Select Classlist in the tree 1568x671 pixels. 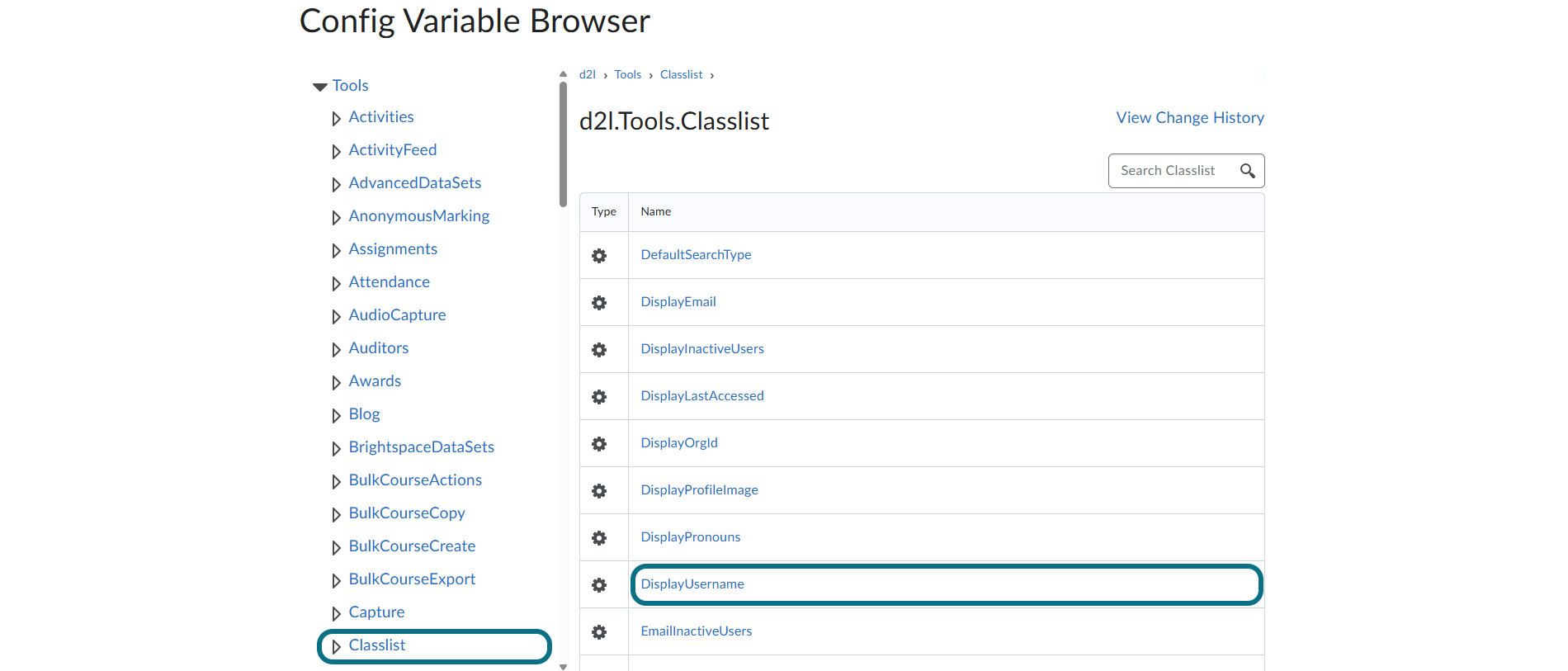[x=377, y=645]
